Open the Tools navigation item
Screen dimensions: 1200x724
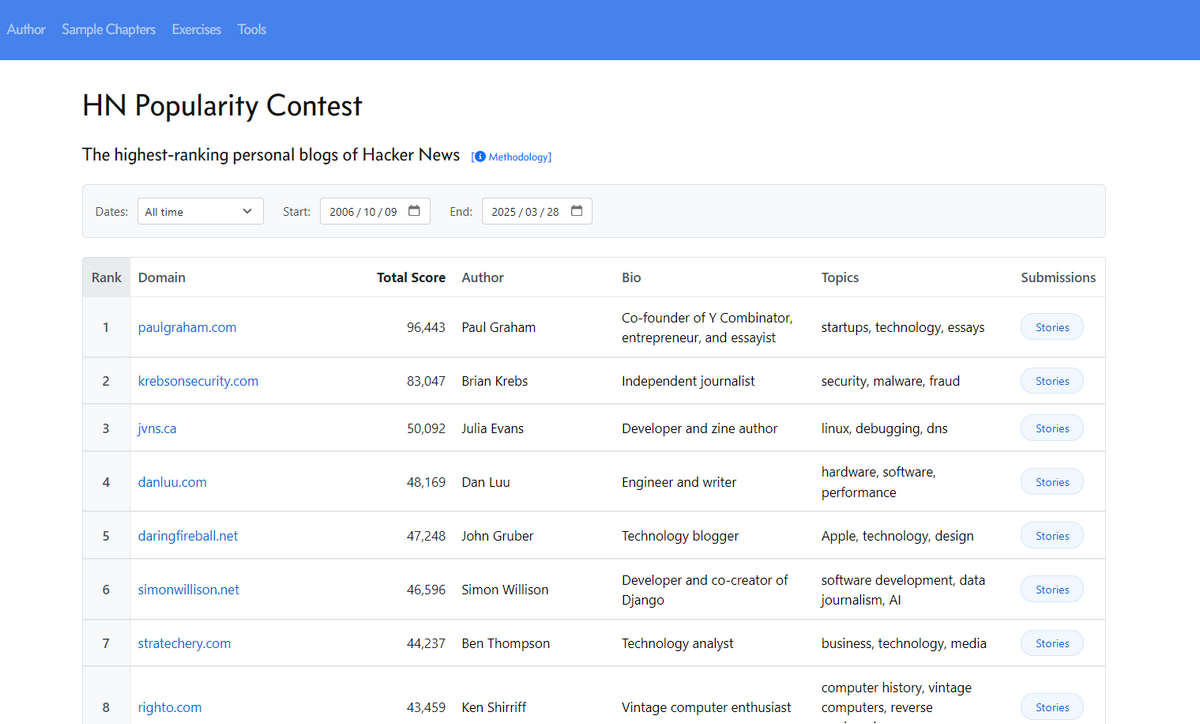pos(252,29)
